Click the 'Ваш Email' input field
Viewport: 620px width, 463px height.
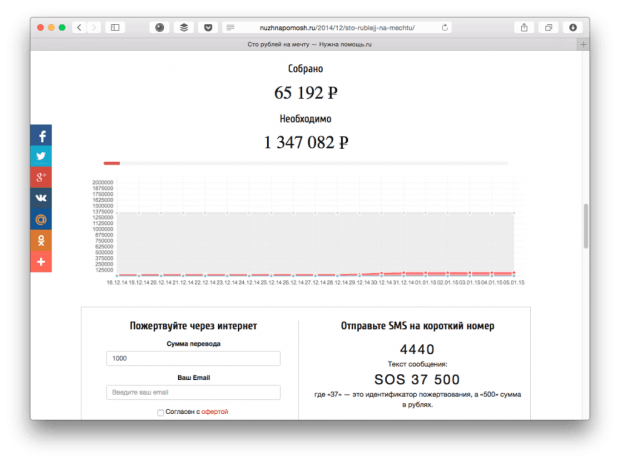[193, 392]
